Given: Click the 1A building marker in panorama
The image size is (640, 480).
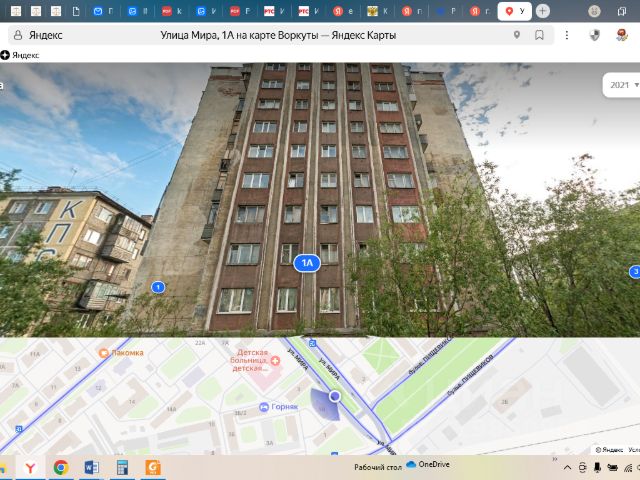Looking at the screenshot, I should (x=307, y=263).
